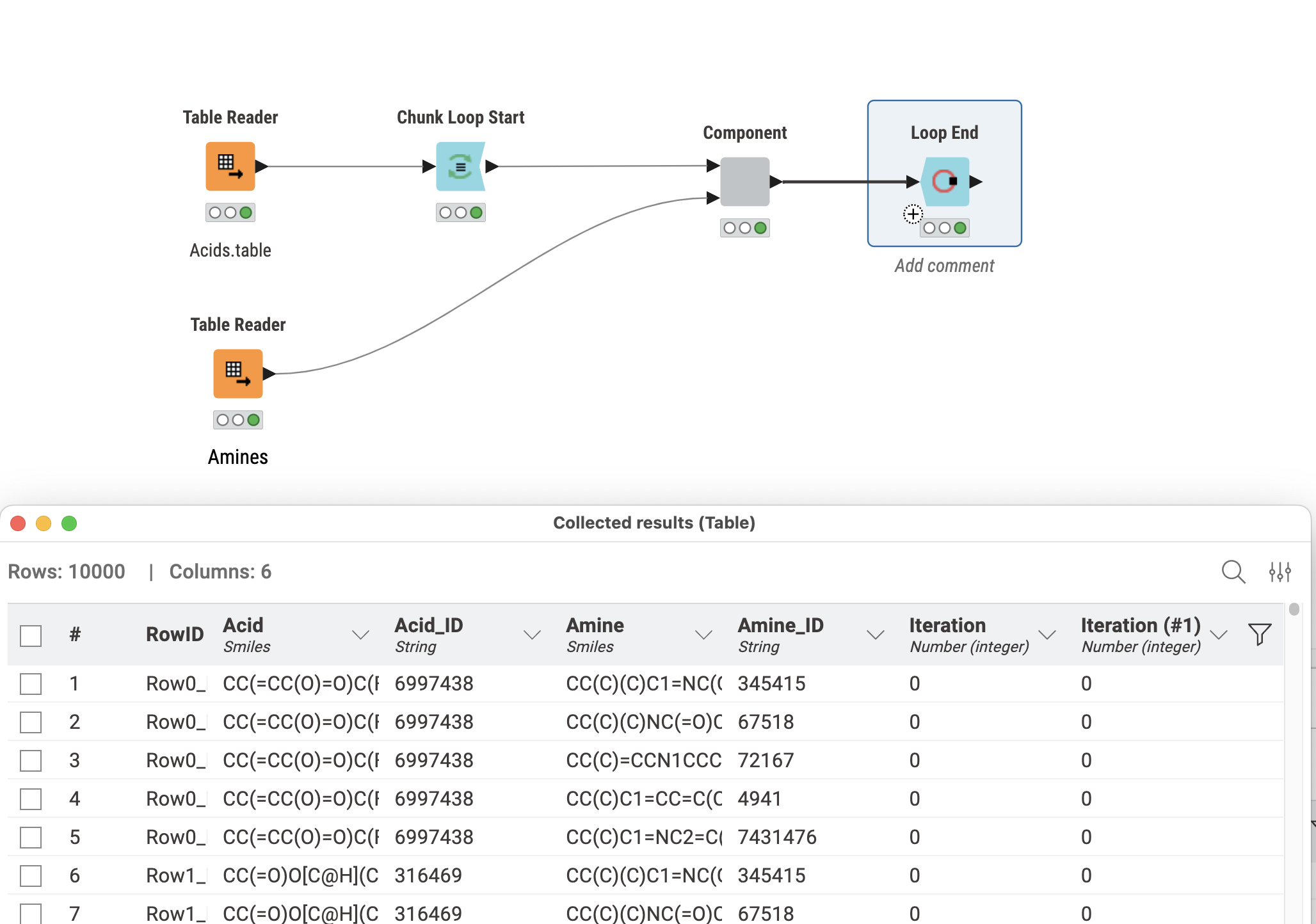Click the Columns: 6 count label

click(x=220, y=571)
